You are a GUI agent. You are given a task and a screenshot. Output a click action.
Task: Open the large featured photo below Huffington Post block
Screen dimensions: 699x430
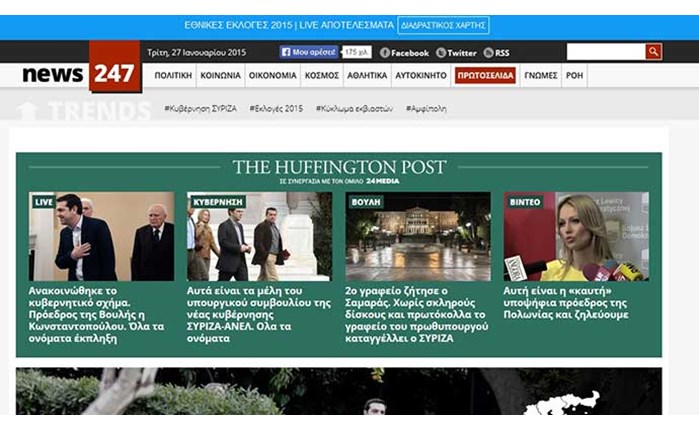339,391
